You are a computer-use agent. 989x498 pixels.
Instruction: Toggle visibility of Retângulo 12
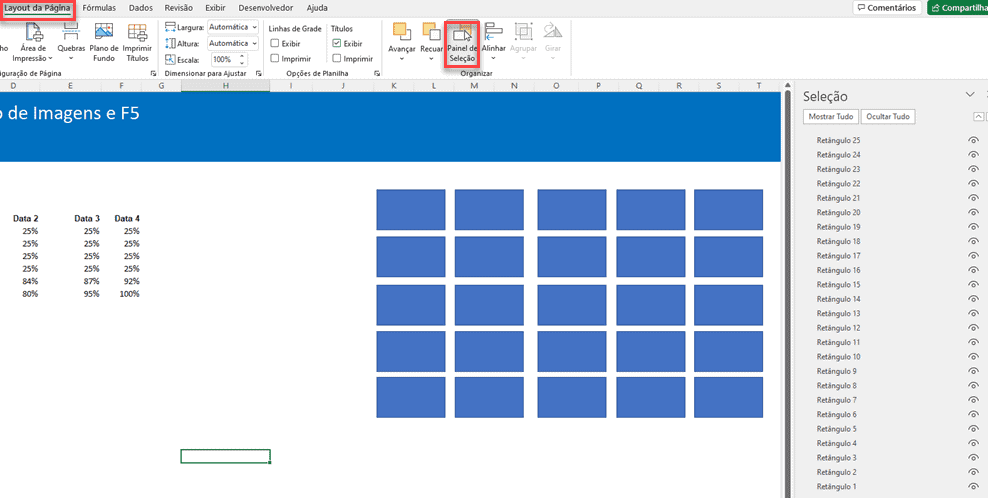click(972, 328)
